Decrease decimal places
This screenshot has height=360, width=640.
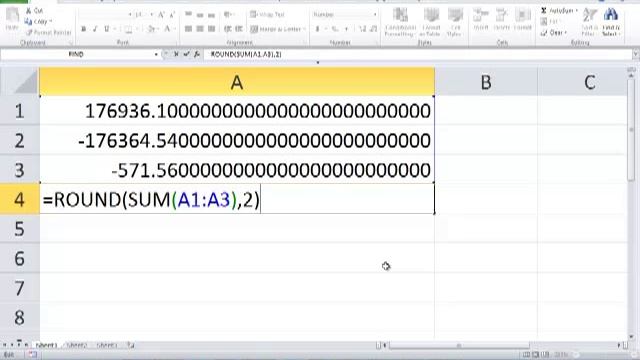(373, 29)
